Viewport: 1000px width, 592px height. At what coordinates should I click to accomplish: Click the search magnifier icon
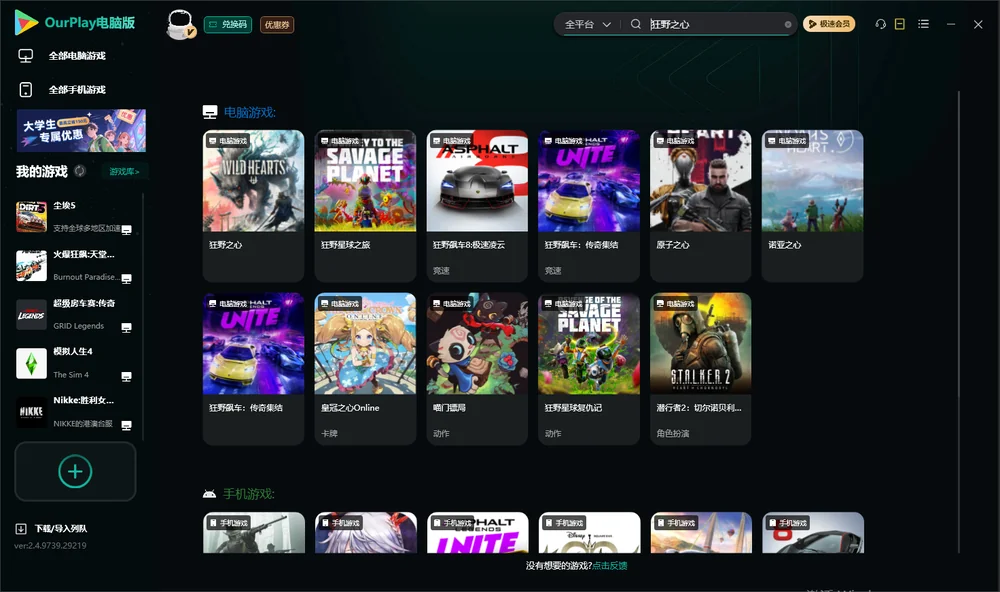click(x=635, y=24)
